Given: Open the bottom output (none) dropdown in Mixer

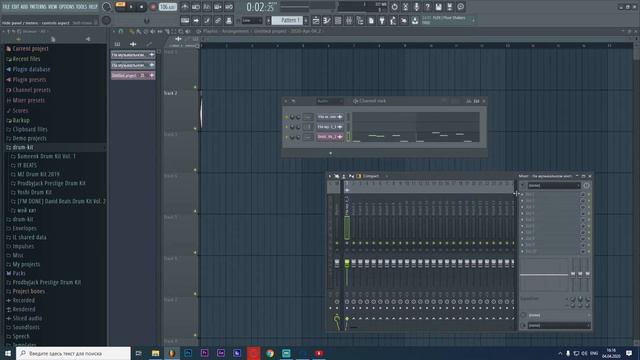Looking at the screenshot, I should pyautogui.click(x=558, y=325).
